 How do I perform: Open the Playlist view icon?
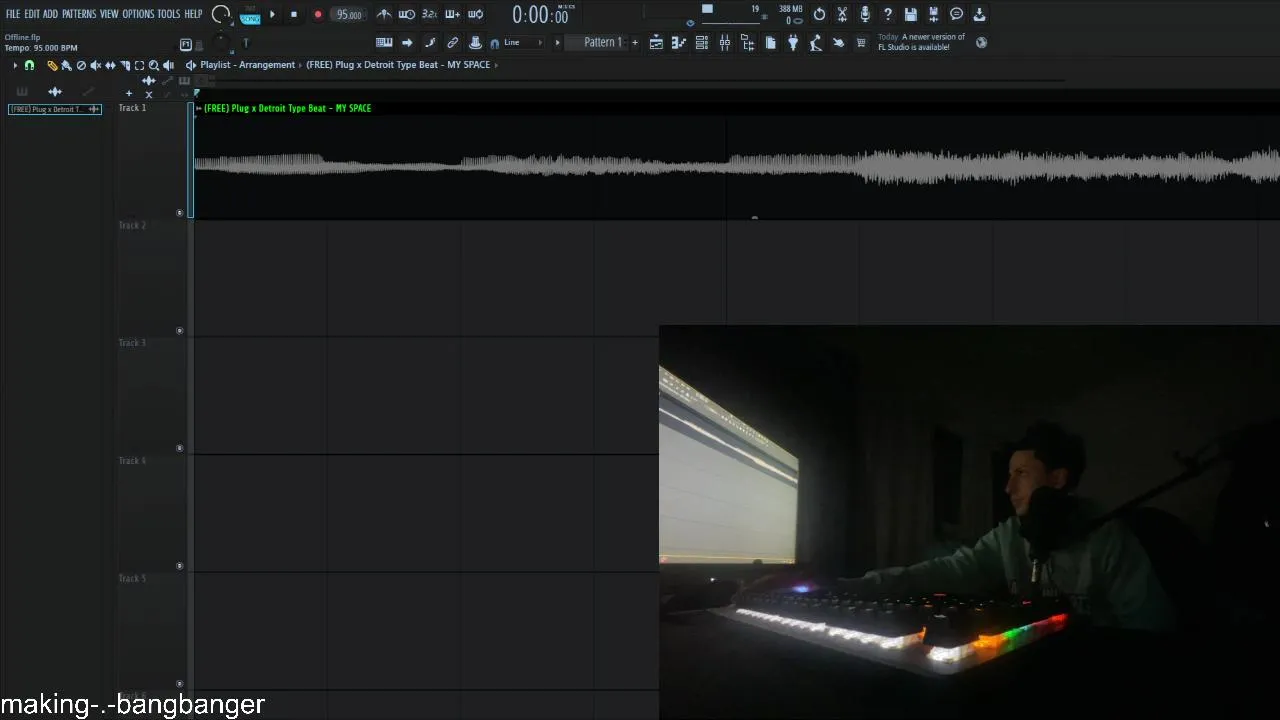pyautogui.click(x=656, y=42)
